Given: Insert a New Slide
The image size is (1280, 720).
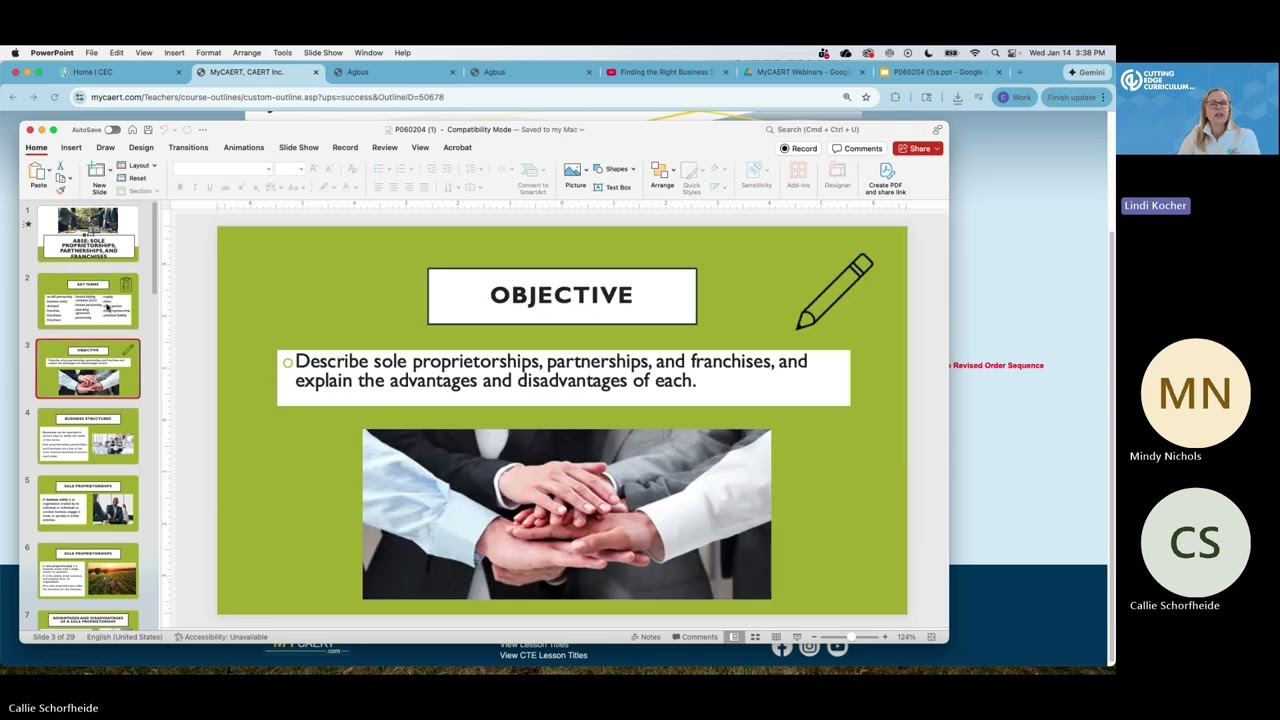Looking at the screenshot, I should [99, 176].
